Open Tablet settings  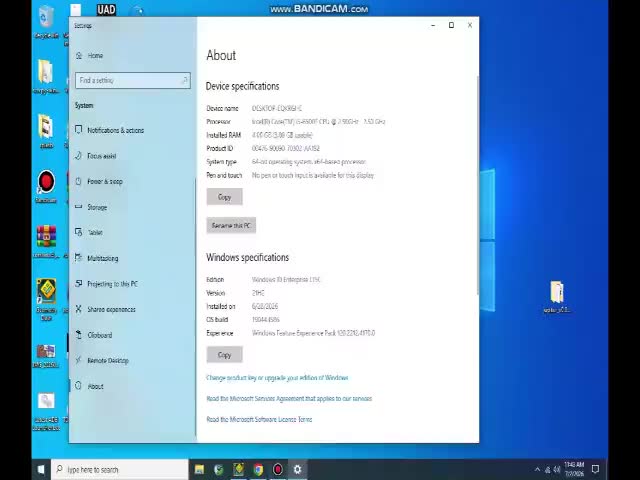pyautogui.click(x=95, y=233)
